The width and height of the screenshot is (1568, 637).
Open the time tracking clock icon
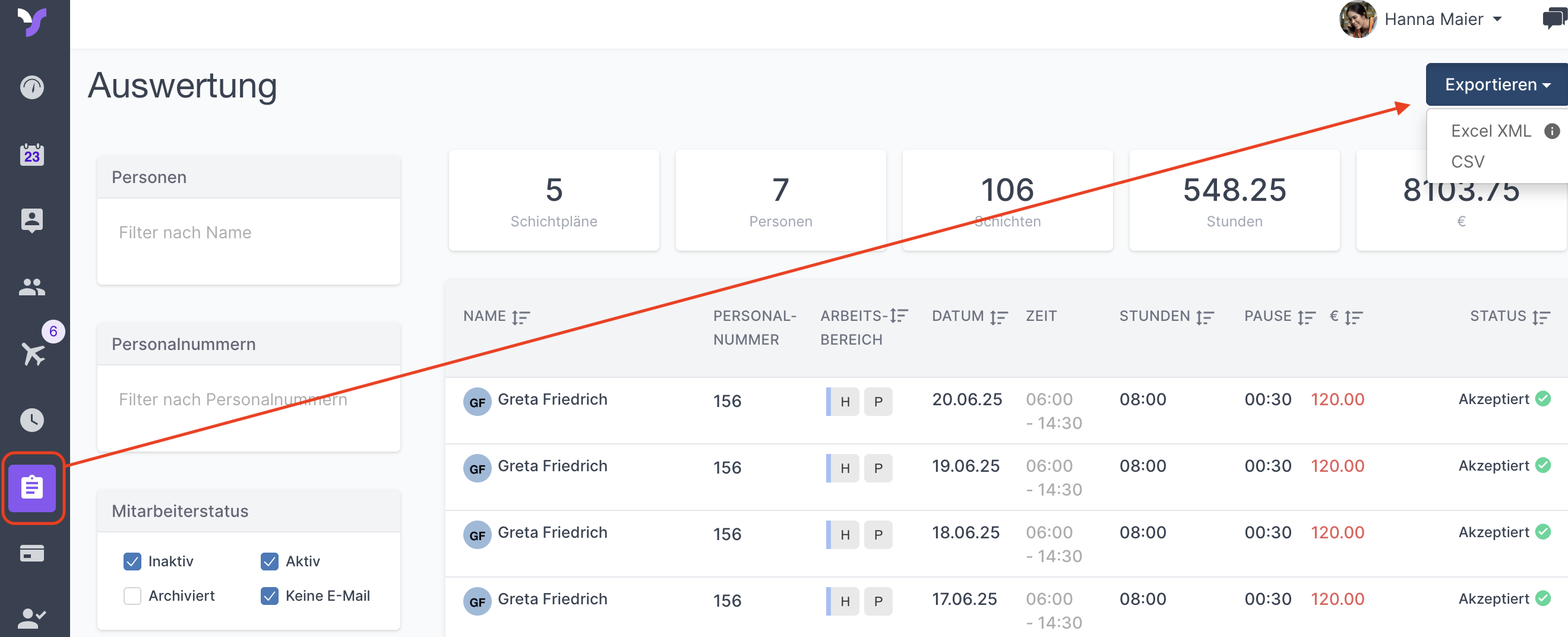click(31, 420)
